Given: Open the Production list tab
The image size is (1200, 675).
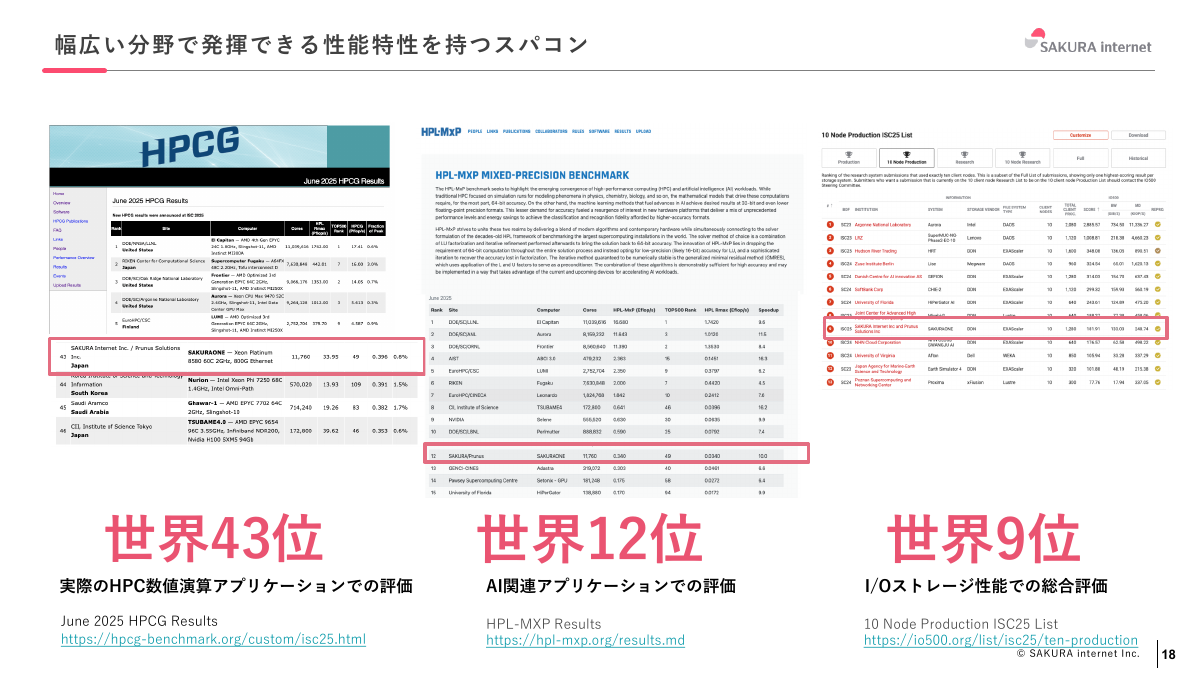Looking at the screenshot, I should [x=849, y=158].
